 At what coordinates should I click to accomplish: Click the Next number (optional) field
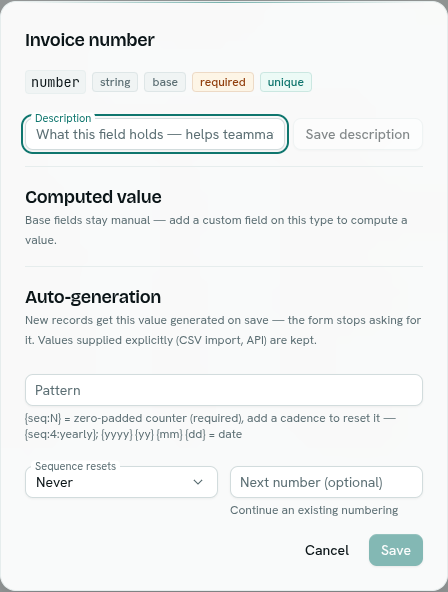pyautogui.click(x=326, y=482)
